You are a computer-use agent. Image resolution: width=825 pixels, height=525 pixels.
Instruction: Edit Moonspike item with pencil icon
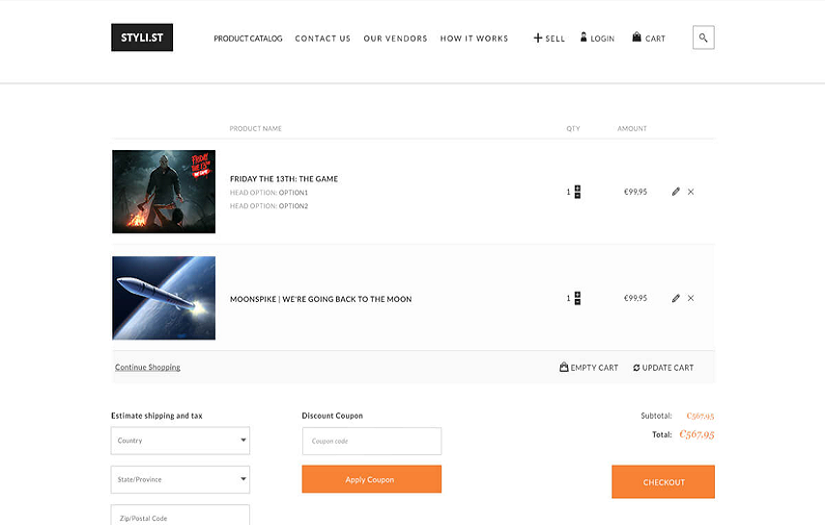pos(676,298)
